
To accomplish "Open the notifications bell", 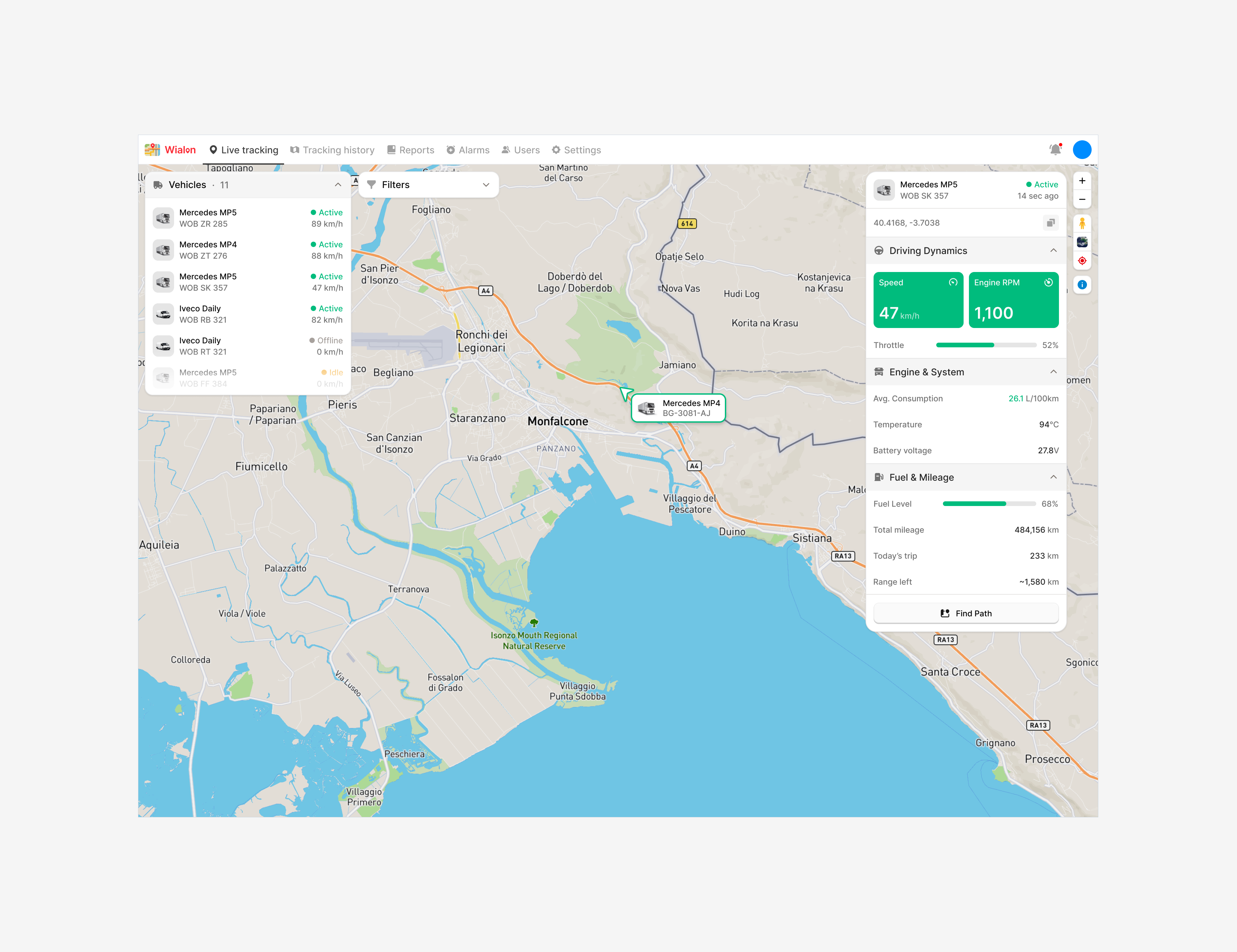I will tap(1055, 150).
